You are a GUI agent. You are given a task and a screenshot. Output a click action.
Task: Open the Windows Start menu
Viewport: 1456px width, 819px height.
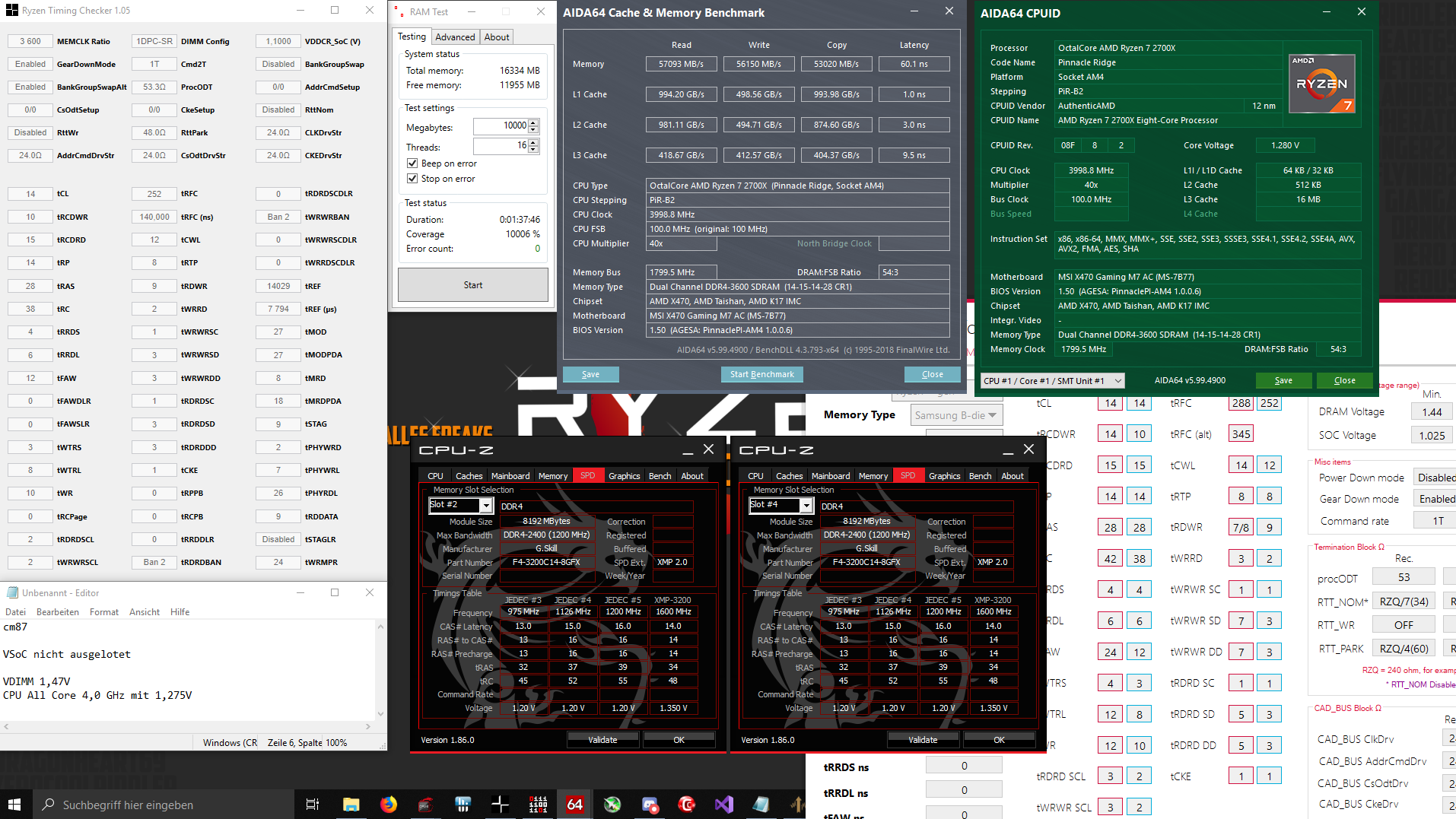tap(14, 804)
